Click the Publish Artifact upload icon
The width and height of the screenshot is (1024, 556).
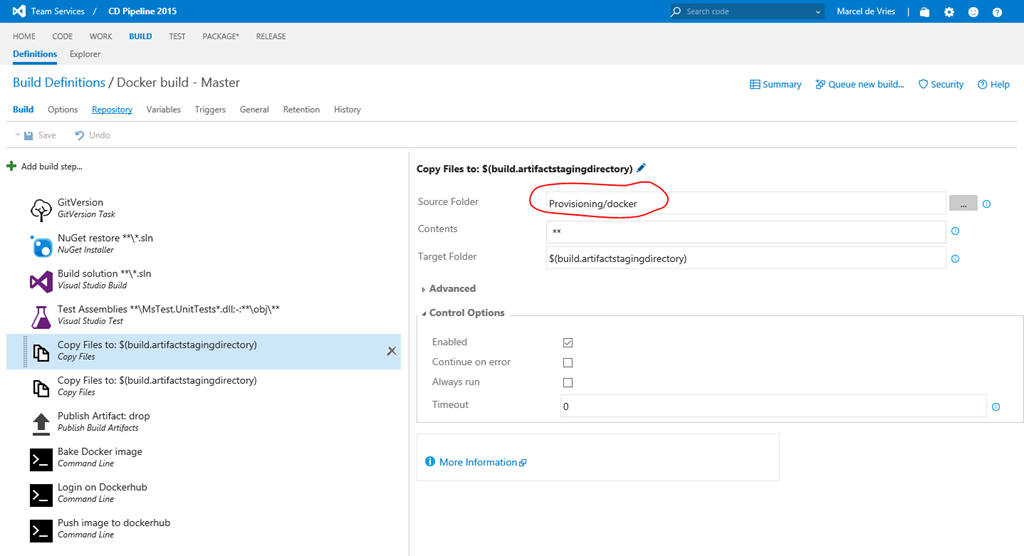coord(41,423)
